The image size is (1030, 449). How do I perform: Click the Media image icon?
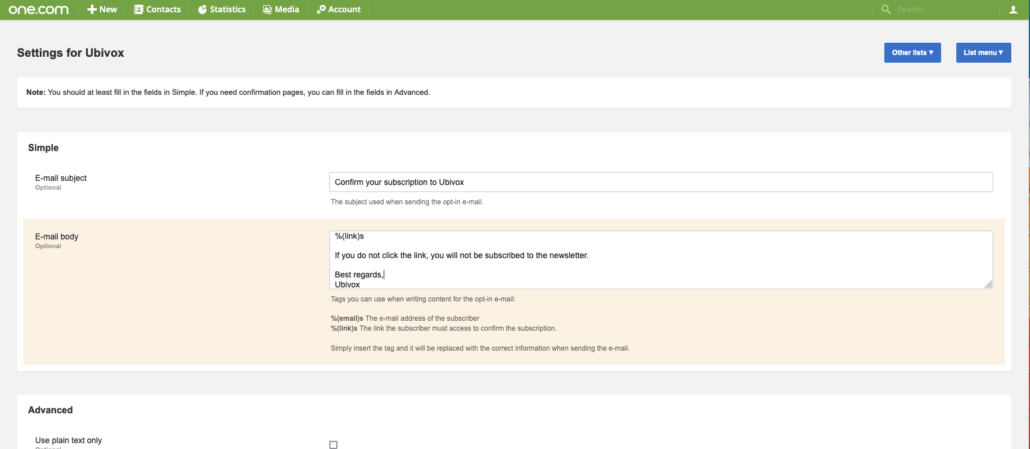[267, 10]
